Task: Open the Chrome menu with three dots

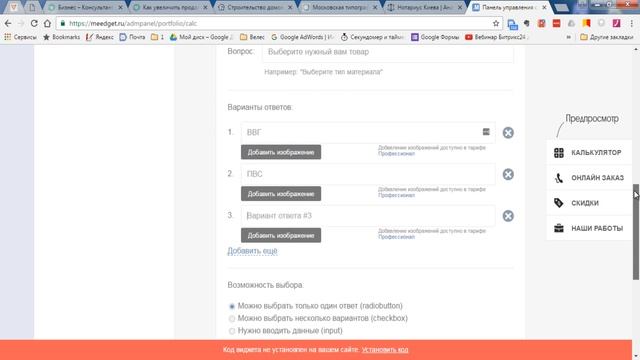Action: tap(631, 24)
